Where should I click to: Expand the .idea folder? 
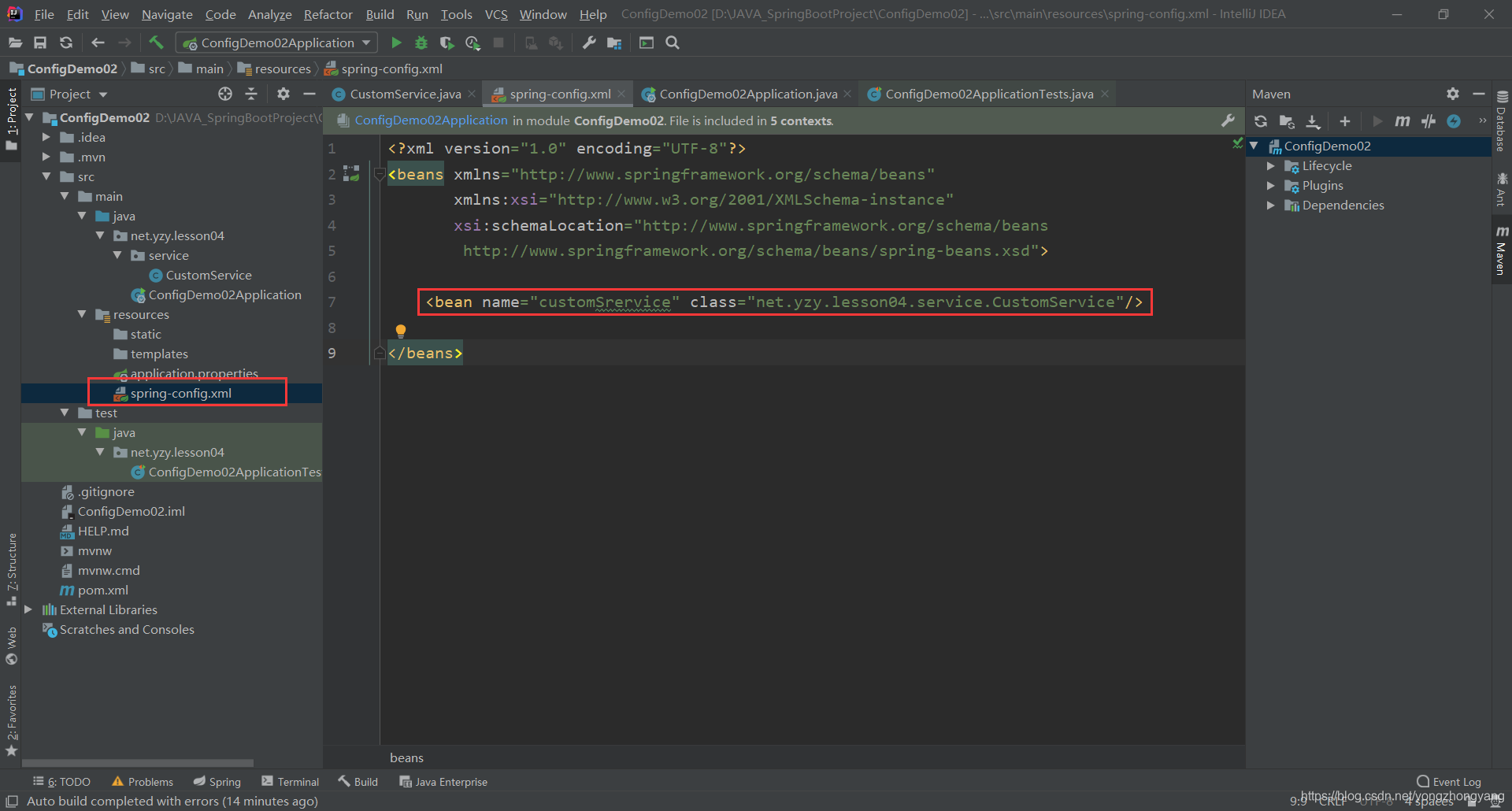pos(46,137)
